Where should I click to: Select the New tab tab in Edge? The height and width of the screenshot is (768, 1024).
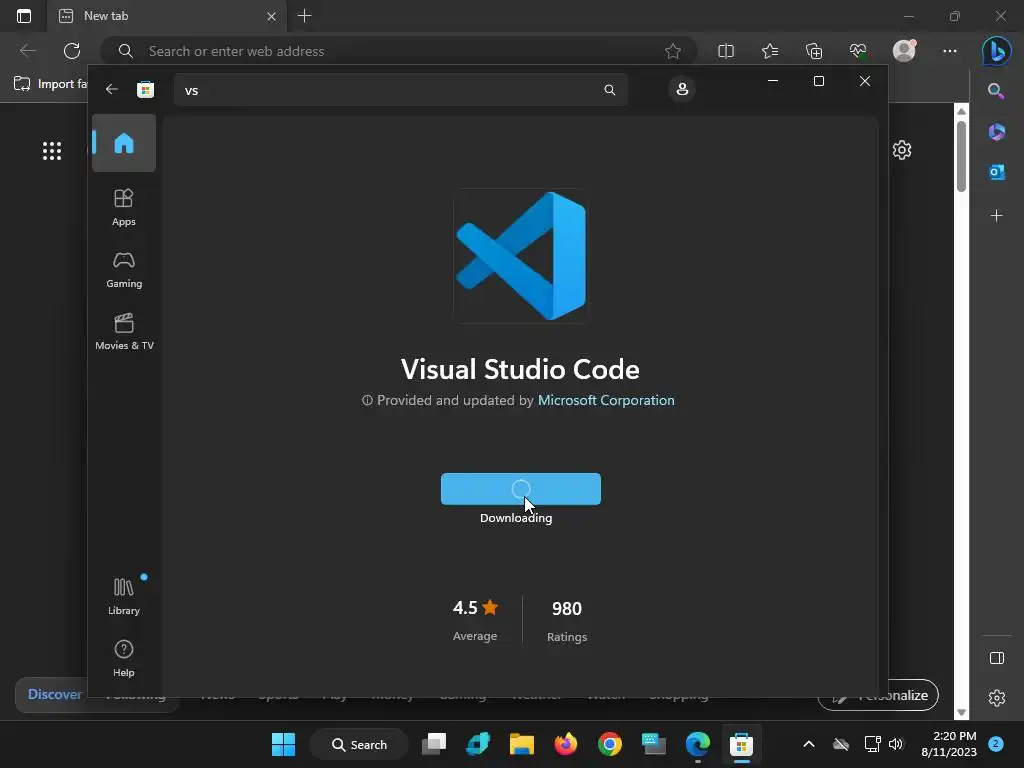(x=167, y=16)
